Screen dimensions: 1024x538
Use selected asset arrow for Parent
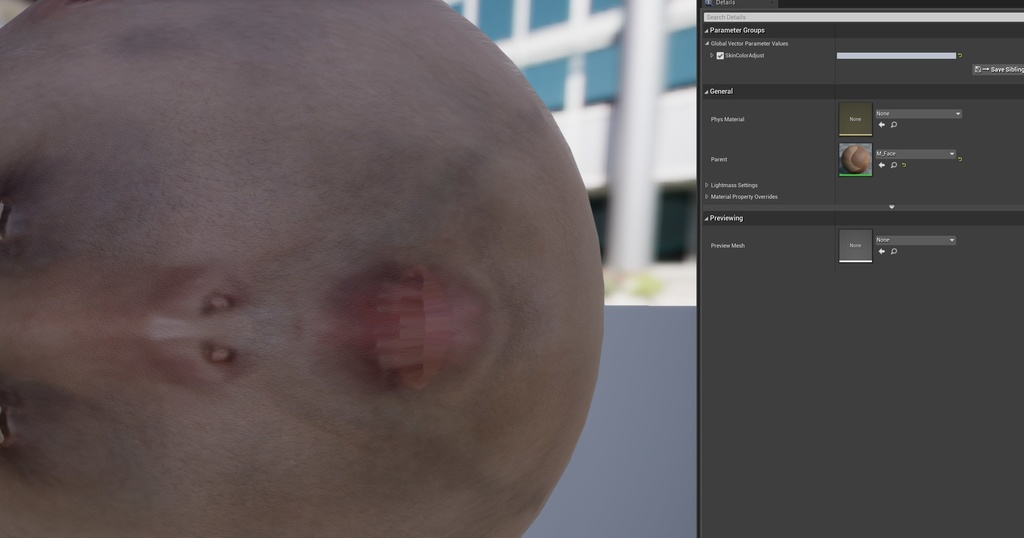pos(882,165)
